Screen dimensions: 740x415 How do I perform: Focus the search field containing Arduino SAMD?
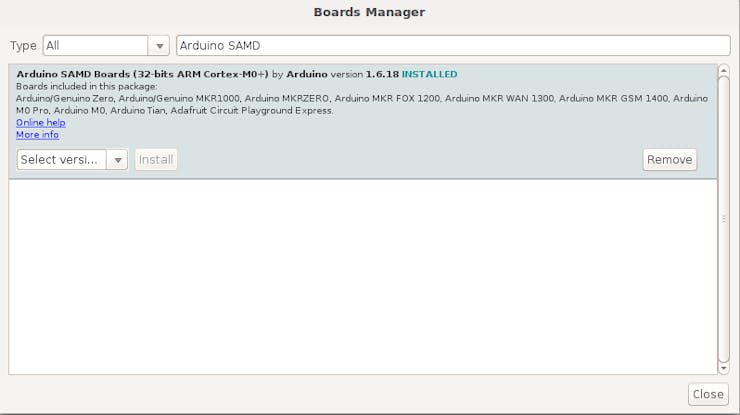pos(453,46)
